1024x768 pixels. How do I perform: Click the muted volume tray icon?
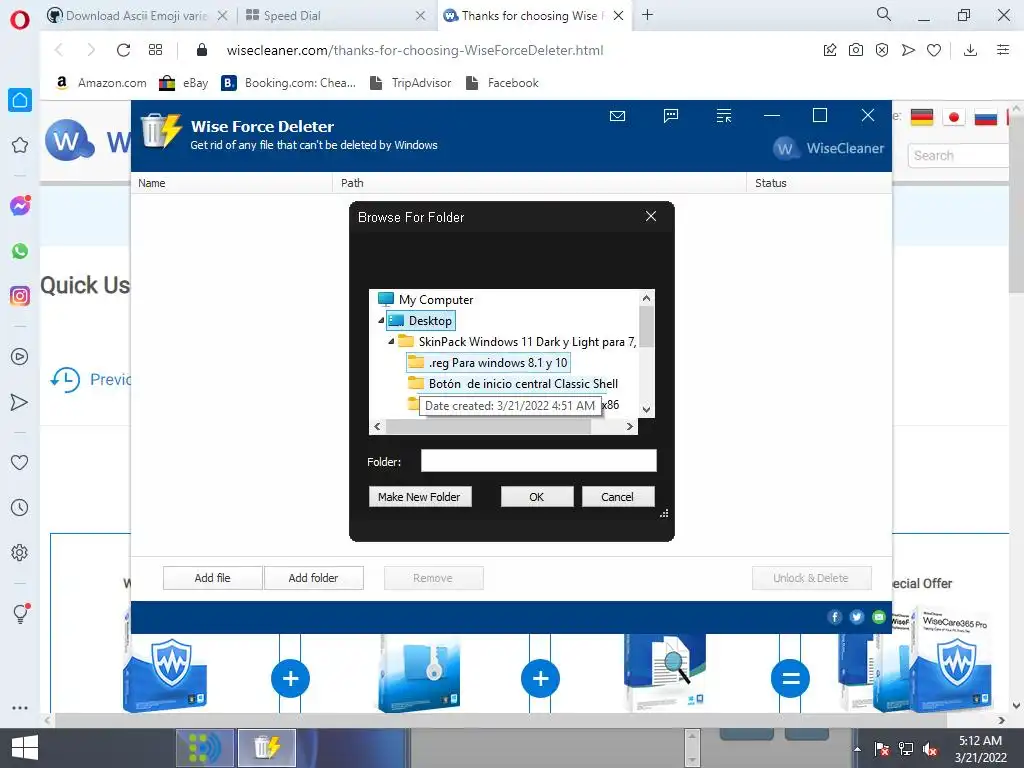click(930, 750)
